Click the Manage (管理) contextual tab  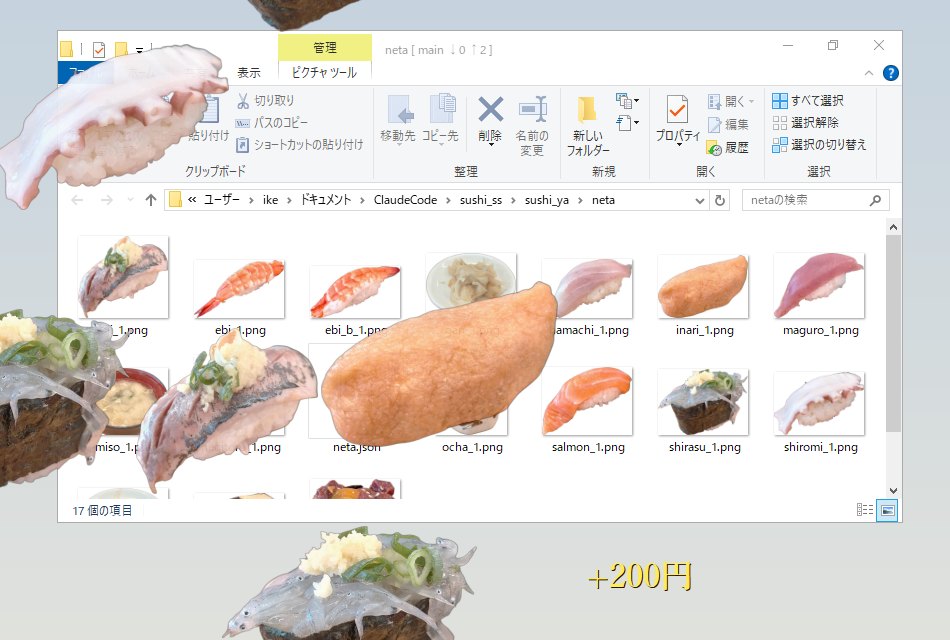pyautogui.click(x=325, y=47)
